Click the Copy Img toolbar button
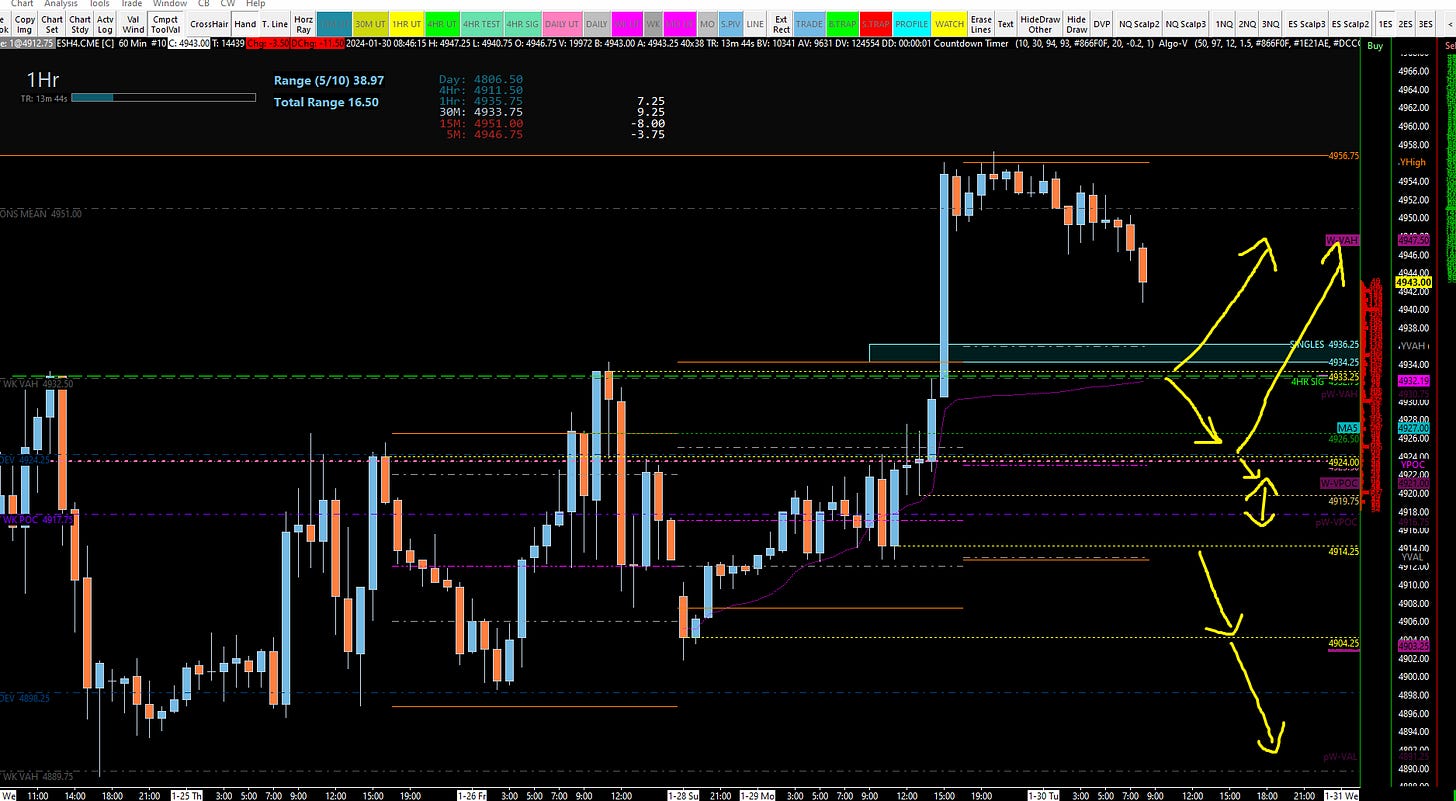1456x801 pixels. tap(25, 24)
